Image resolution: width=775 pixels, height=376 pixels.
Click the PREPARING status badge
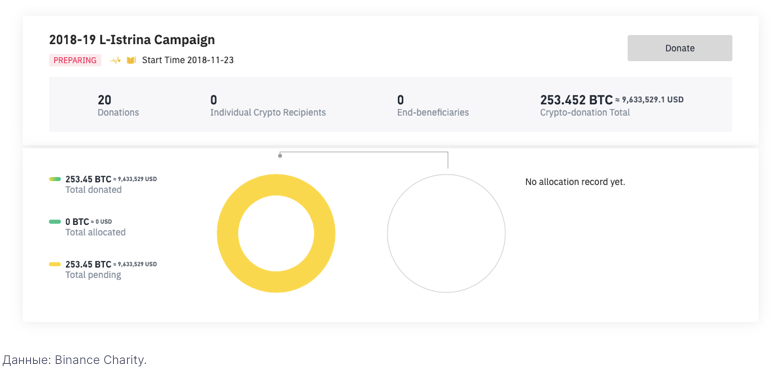coord(75,60)
